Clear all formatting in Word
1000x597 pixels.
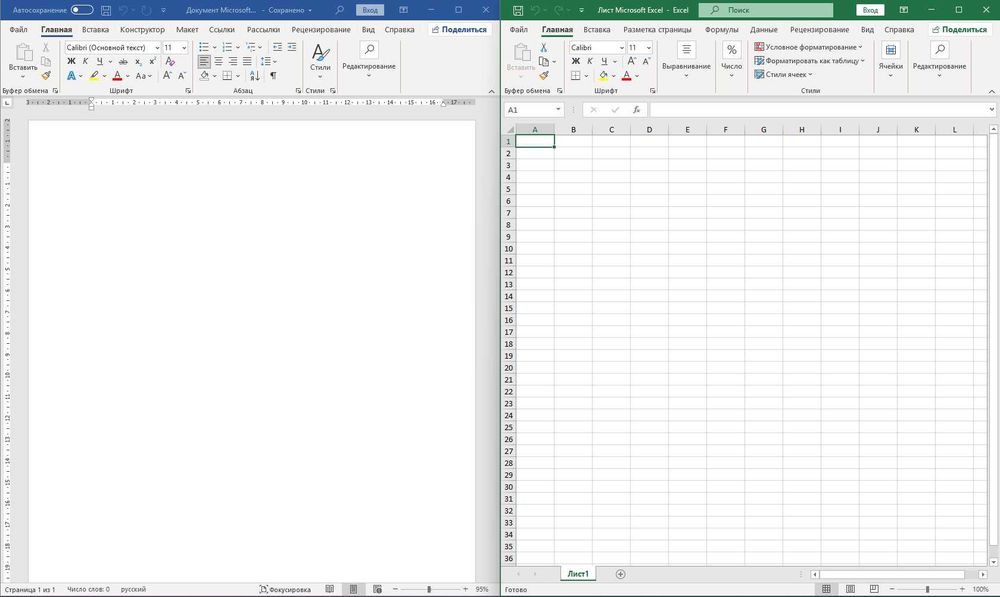coord(170,61)
